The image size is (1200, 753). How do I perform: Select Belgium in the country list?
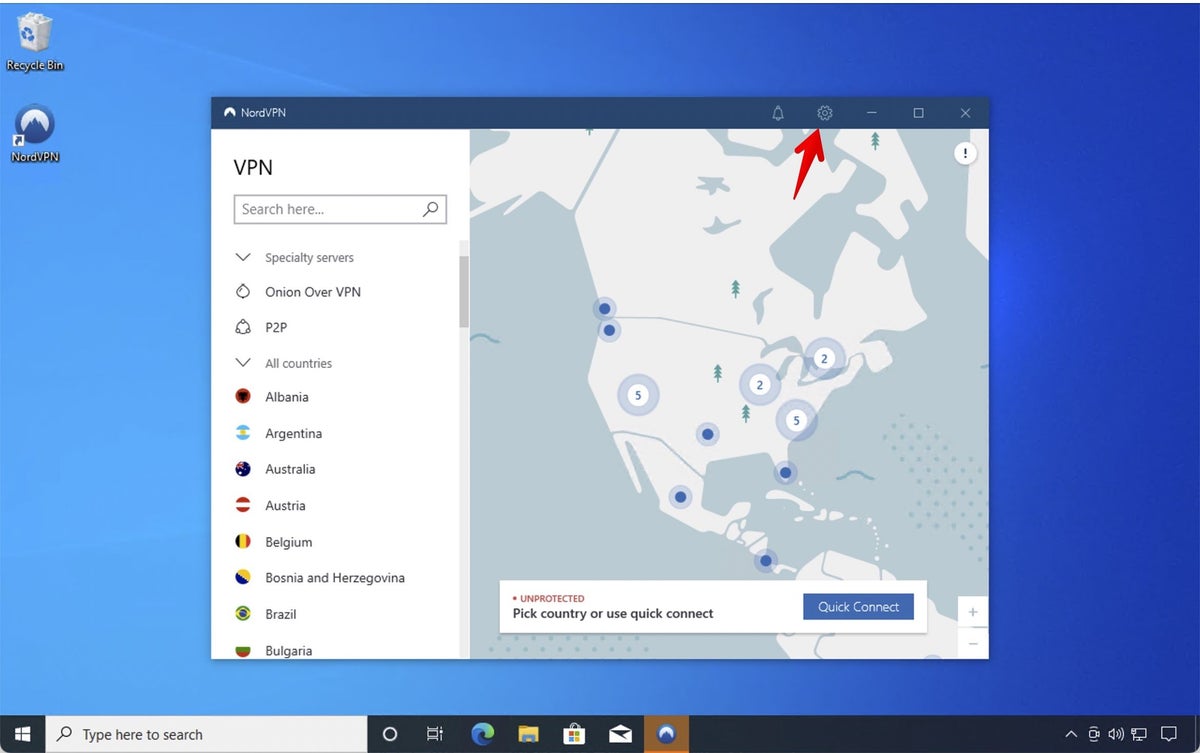pos(289,542)
